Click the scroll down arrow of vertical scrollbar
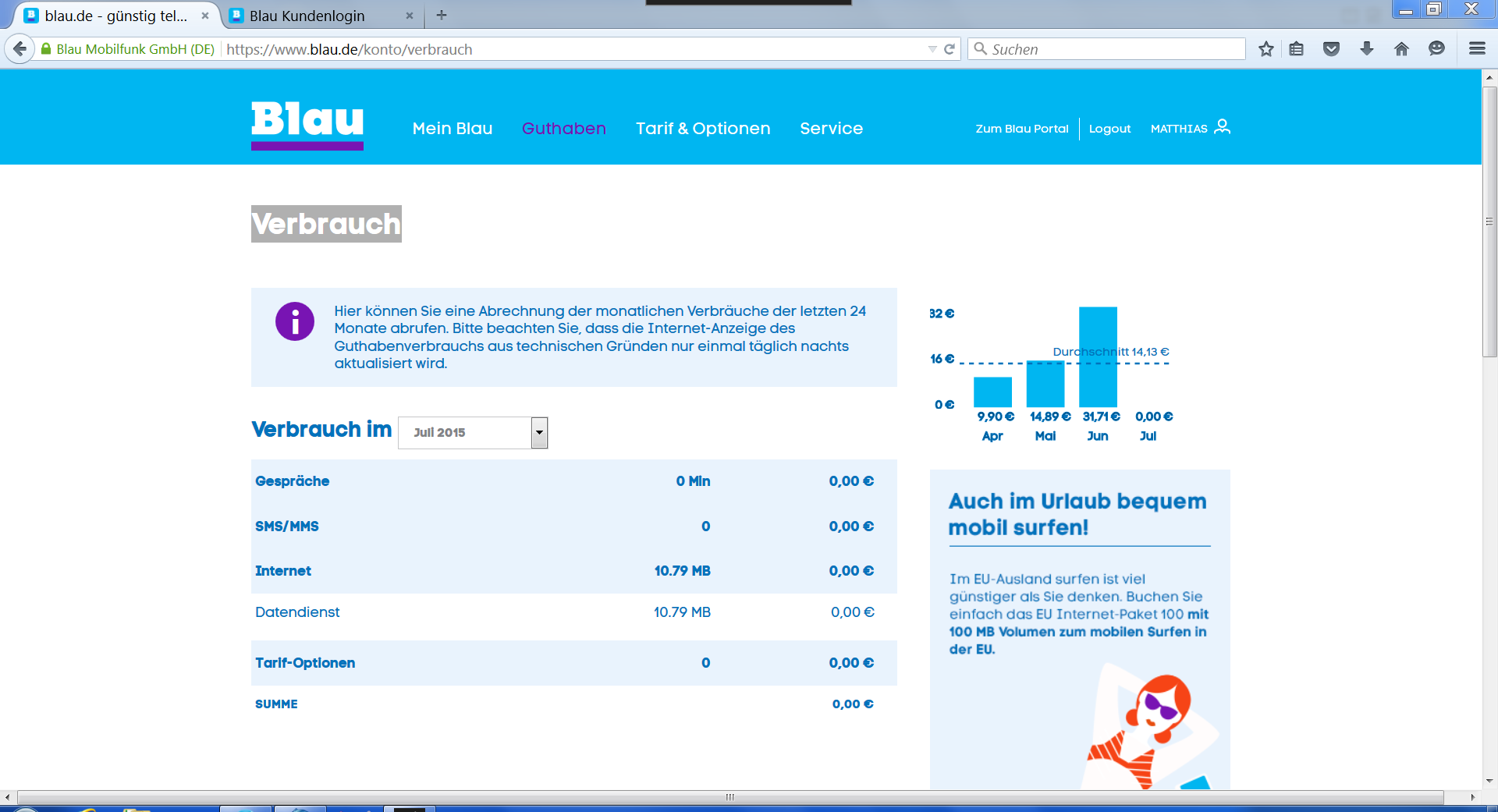The height and width of the screenshot is (812, 1498). coord(1489,781)
